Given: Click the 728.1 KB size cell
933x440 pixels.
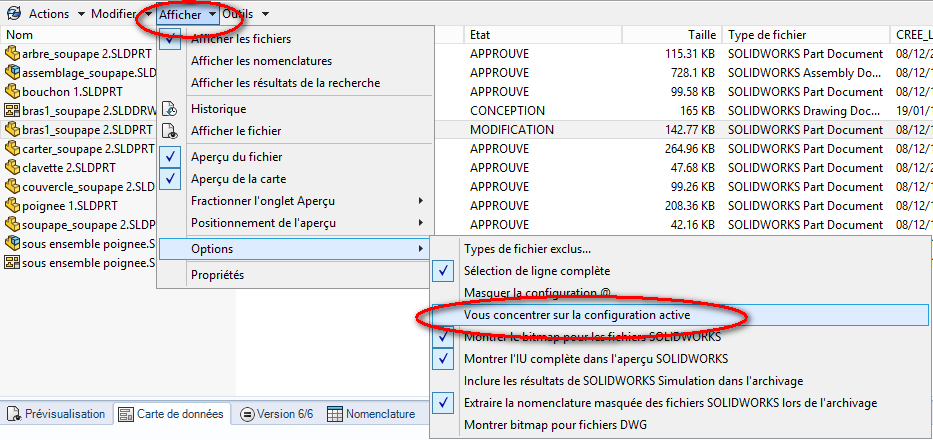Looking at the screenshot, I should [690, 73].
